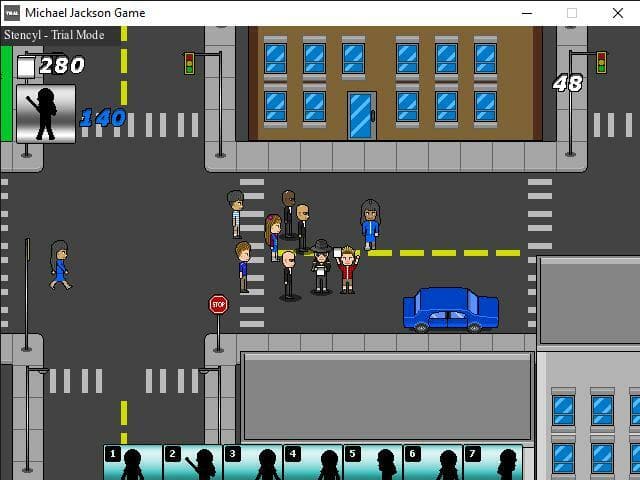Click the current dance move silhouette portrait
The height and width of the screenshot is (480, 640).
click(x=46, y=114)
